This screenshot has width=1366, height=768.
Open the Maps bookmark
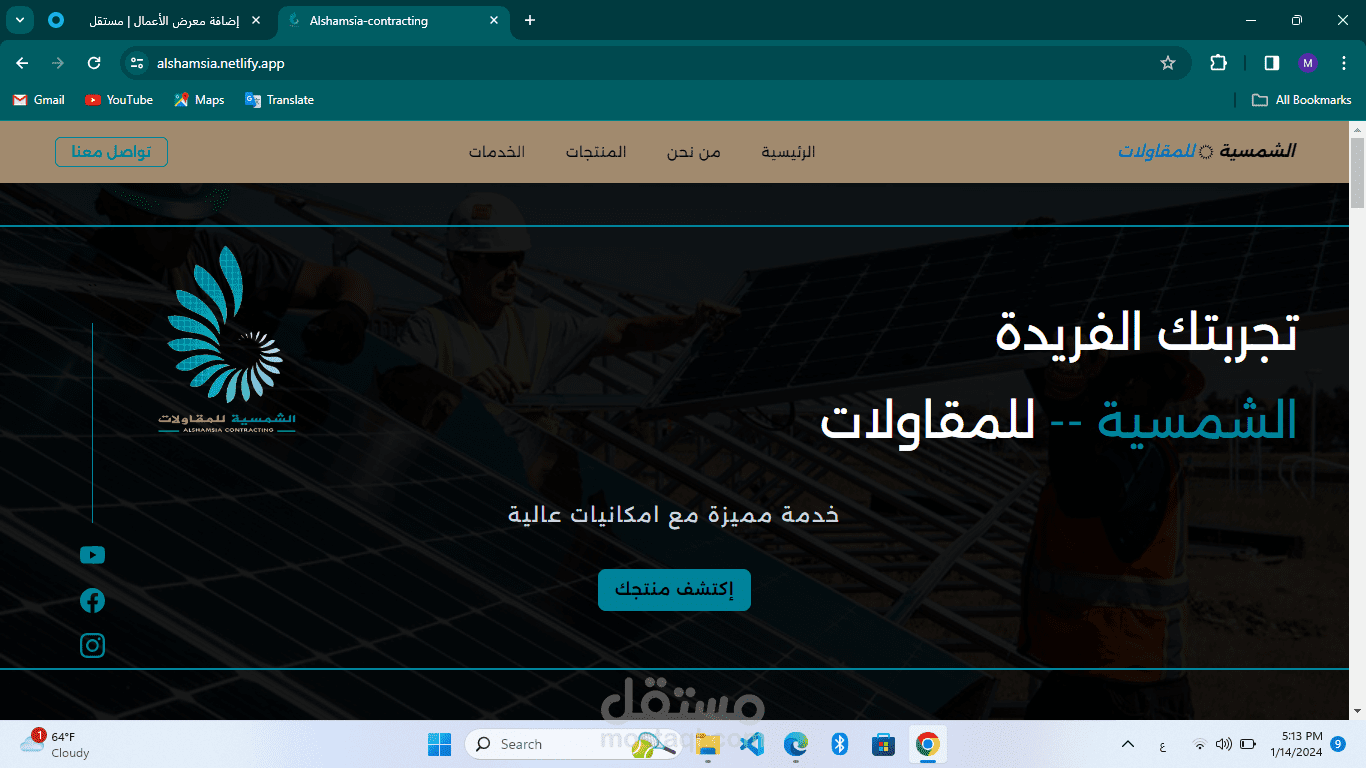coord(199,100)
